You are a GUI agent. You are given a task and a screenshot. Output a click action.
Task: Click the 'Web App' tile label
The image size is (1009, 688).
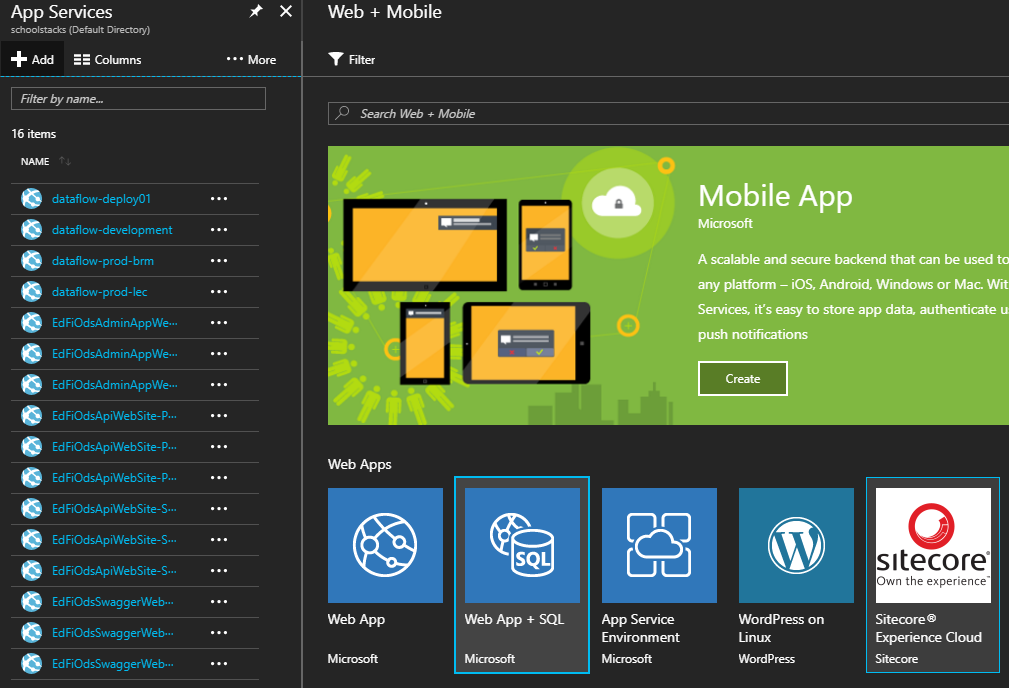[x=356, y=619]
